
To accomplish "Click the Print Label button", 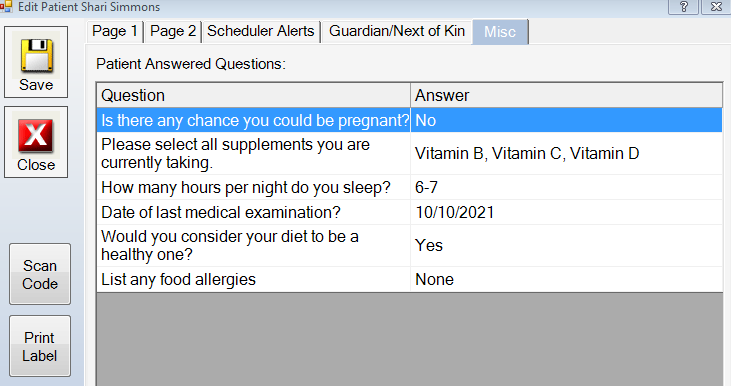I will (40, 346).
